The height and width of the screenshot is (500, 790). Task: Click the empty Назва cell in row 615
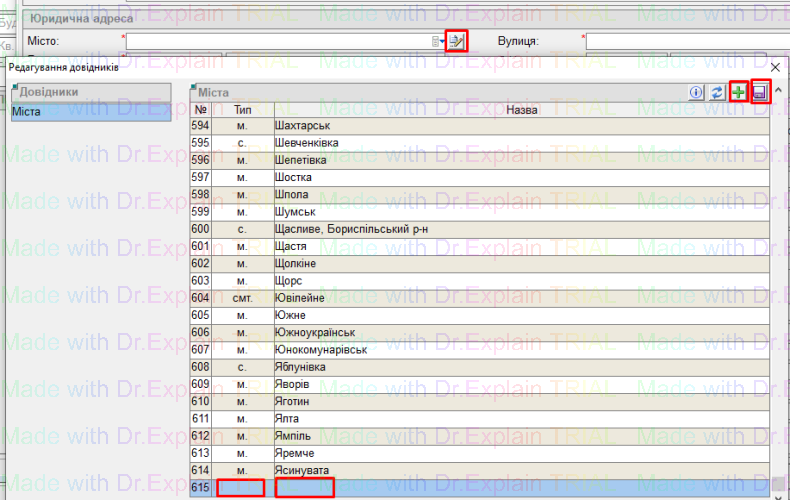(x=304, y=488)
